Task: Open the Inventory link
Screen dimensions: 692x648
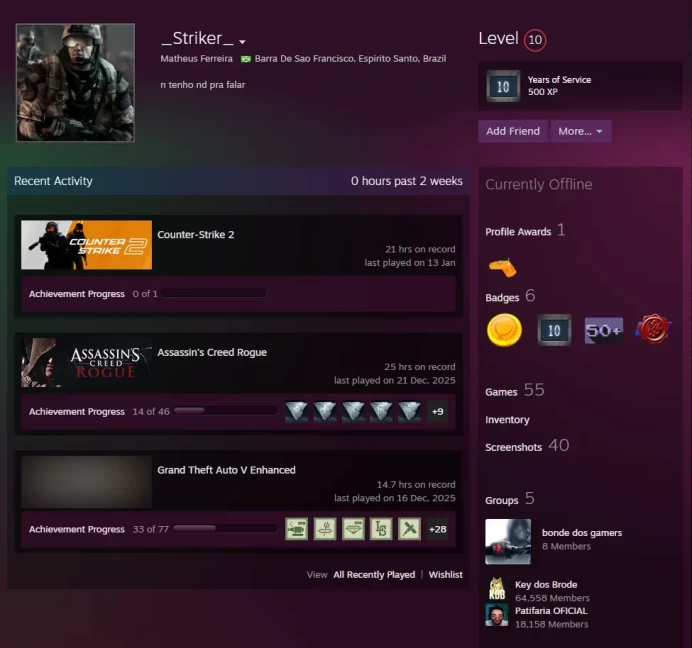Action: (x=507, y=420)
